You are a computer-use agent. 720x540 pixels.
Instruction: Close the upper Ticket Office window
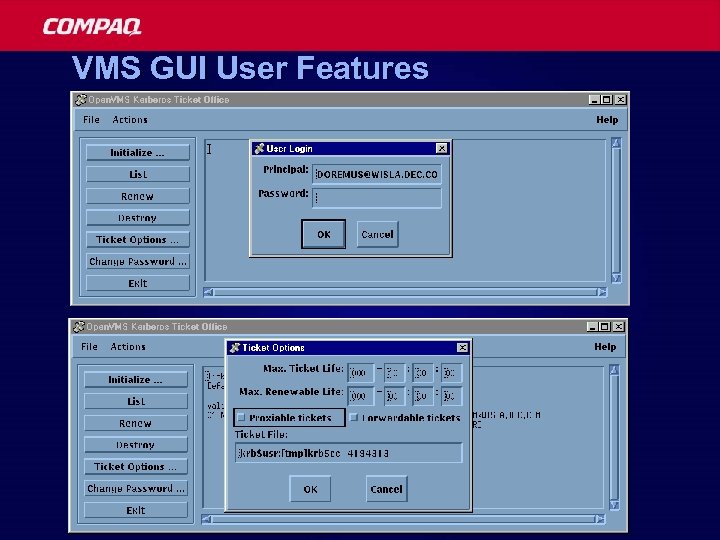(620, 100)
